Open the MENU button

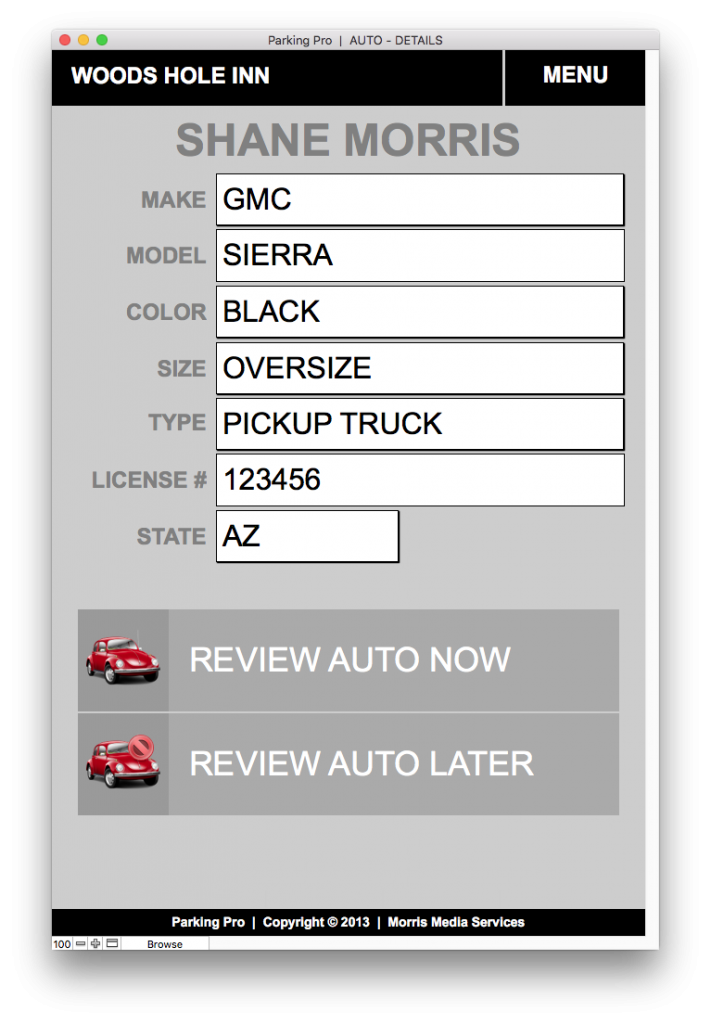coord(575,76)
